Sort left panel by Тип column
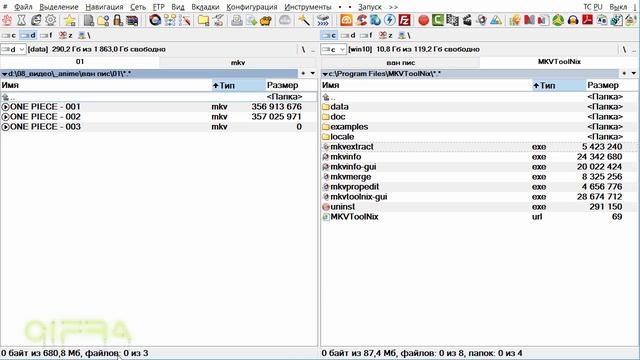Image resolution: width=640 pixels, height=360 pixels. [238, 85]
